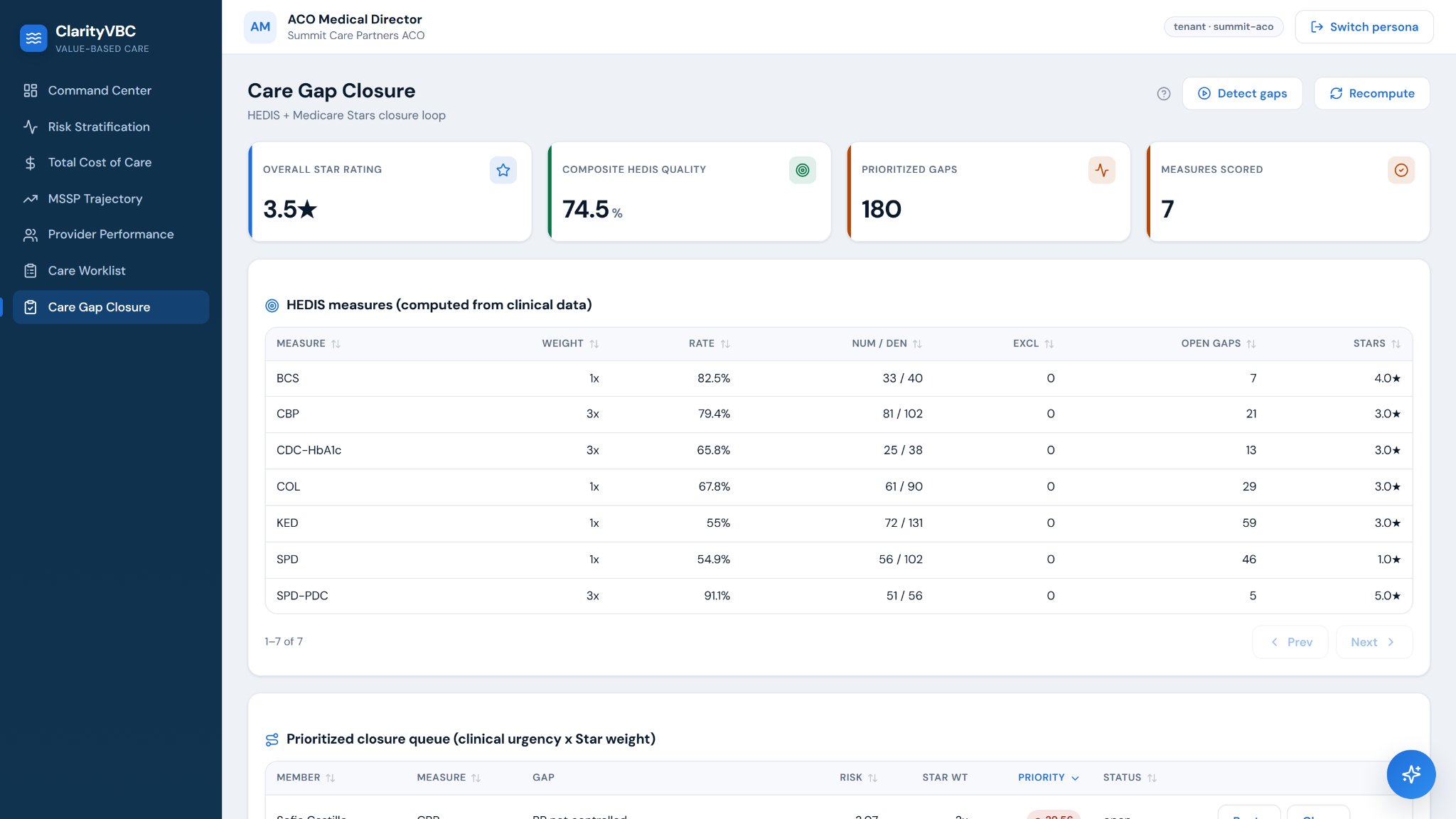The width and height of the screenshot is (1456, 819).
Task: Sort closure queue by Status column
Action: (x=1152, y=778)
